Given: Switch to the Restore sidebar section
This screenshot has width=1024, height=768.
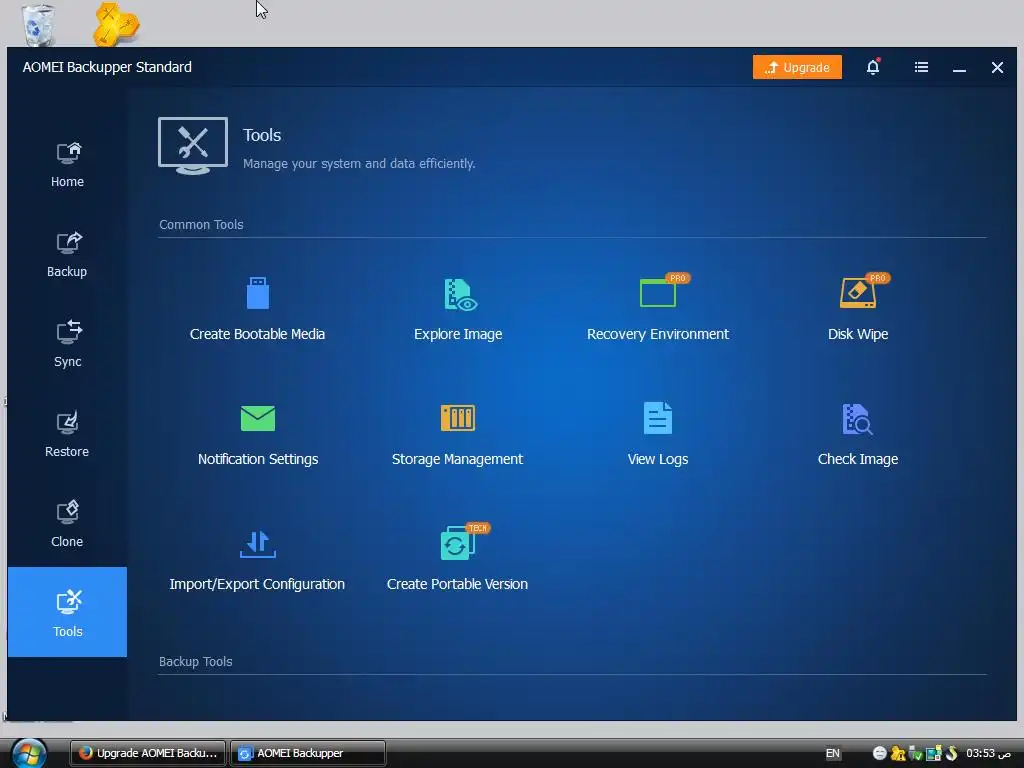Looking at the screenshot, I should click(x=67, y=435).
